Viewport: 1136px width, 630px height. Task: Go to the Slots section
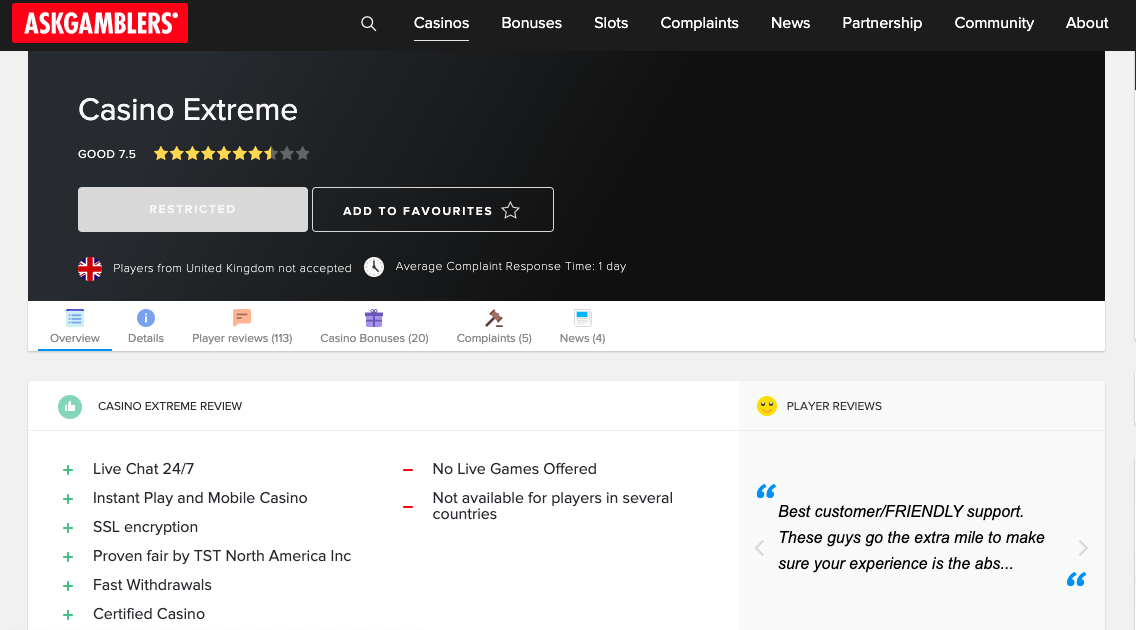[x=611, y=23]
